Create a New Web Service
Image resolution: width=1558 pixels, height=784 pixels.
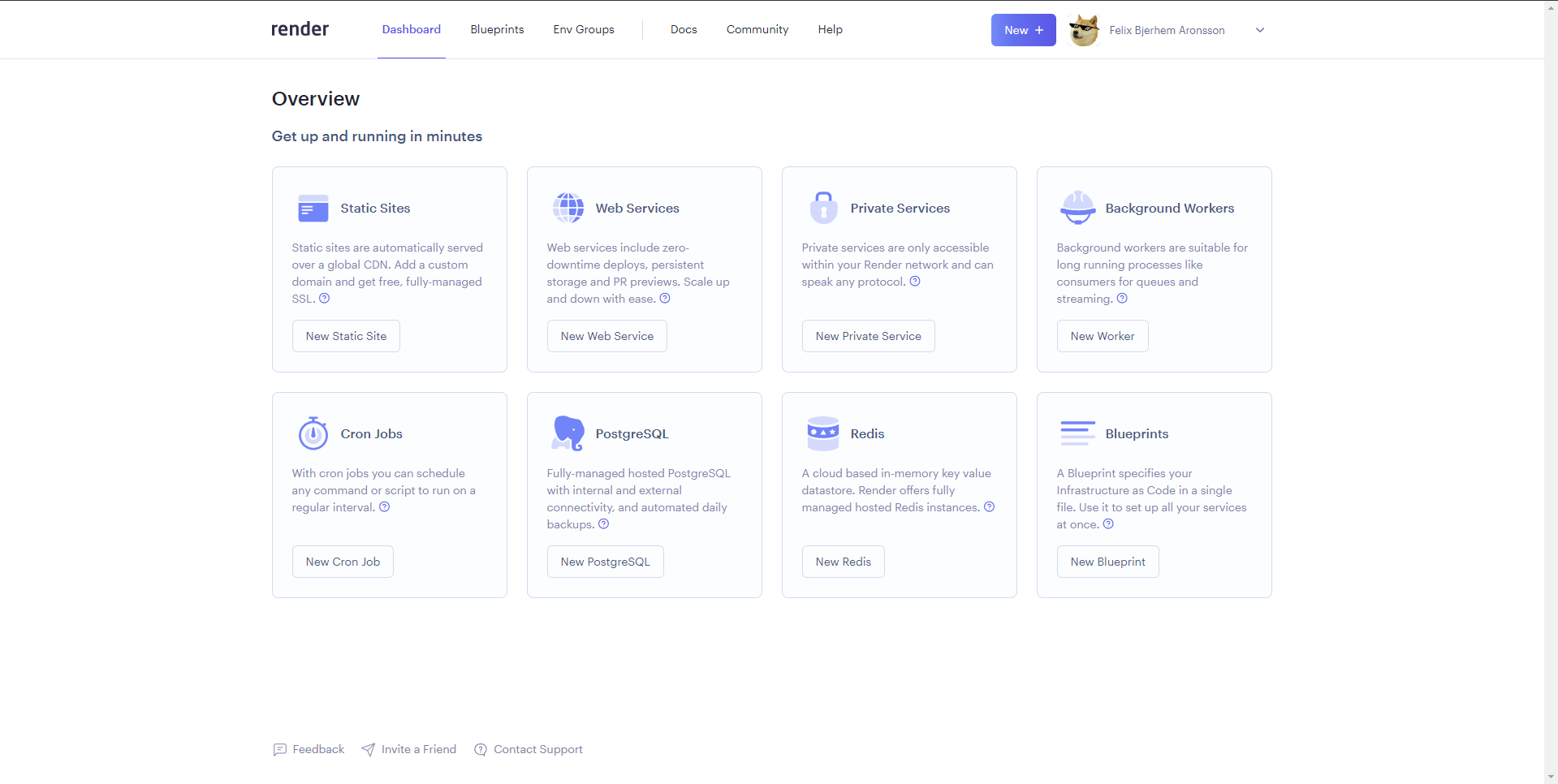[606, 336]
